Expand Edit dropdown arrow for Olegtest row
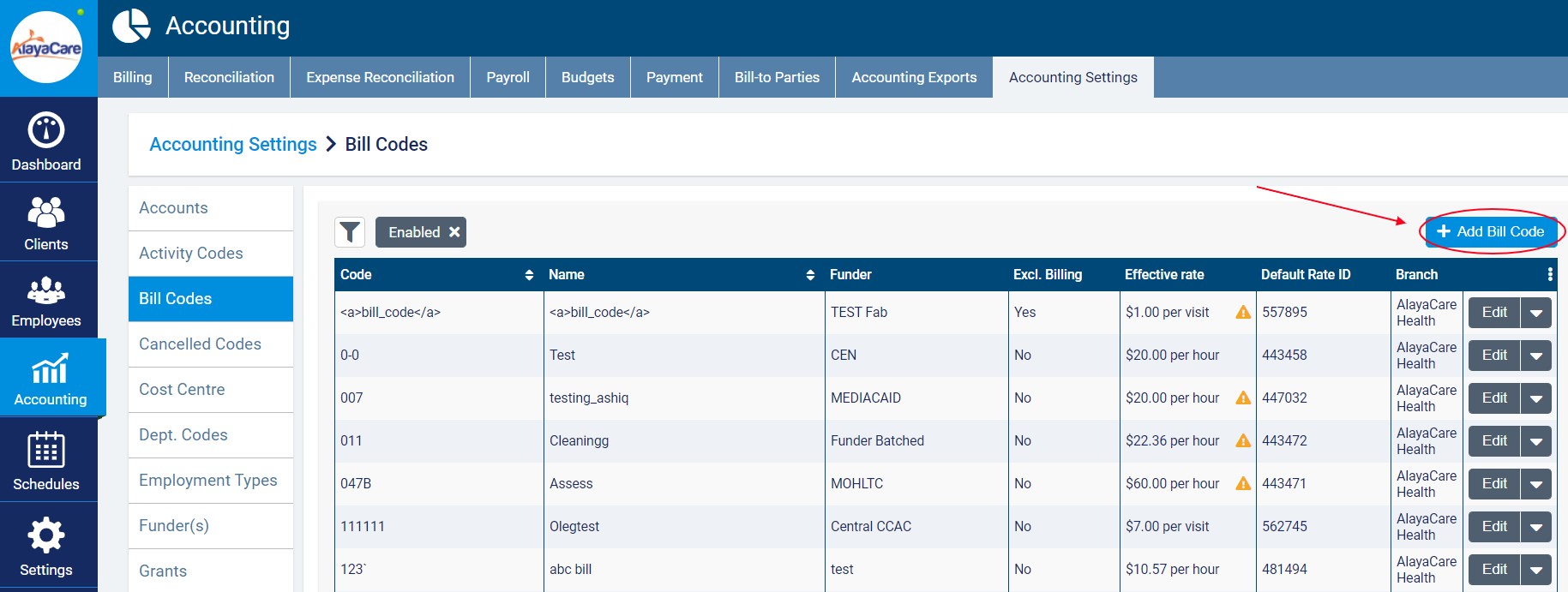1568x592 pixels. (x=1535, y=527)
